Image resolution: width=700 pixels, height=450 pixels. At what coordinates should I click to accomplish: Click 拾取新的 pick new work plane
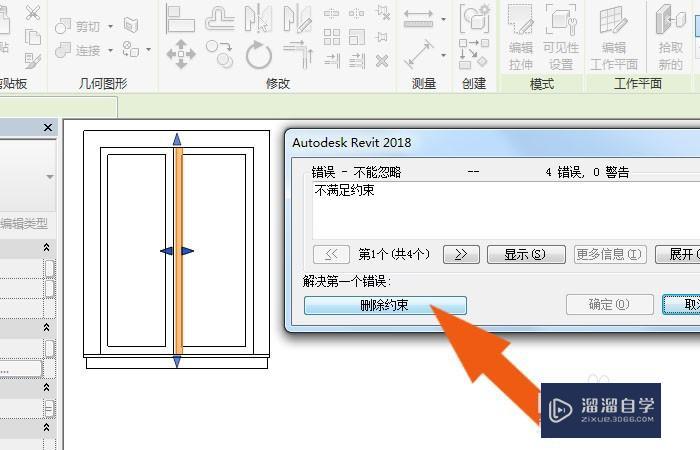point(671,38)
